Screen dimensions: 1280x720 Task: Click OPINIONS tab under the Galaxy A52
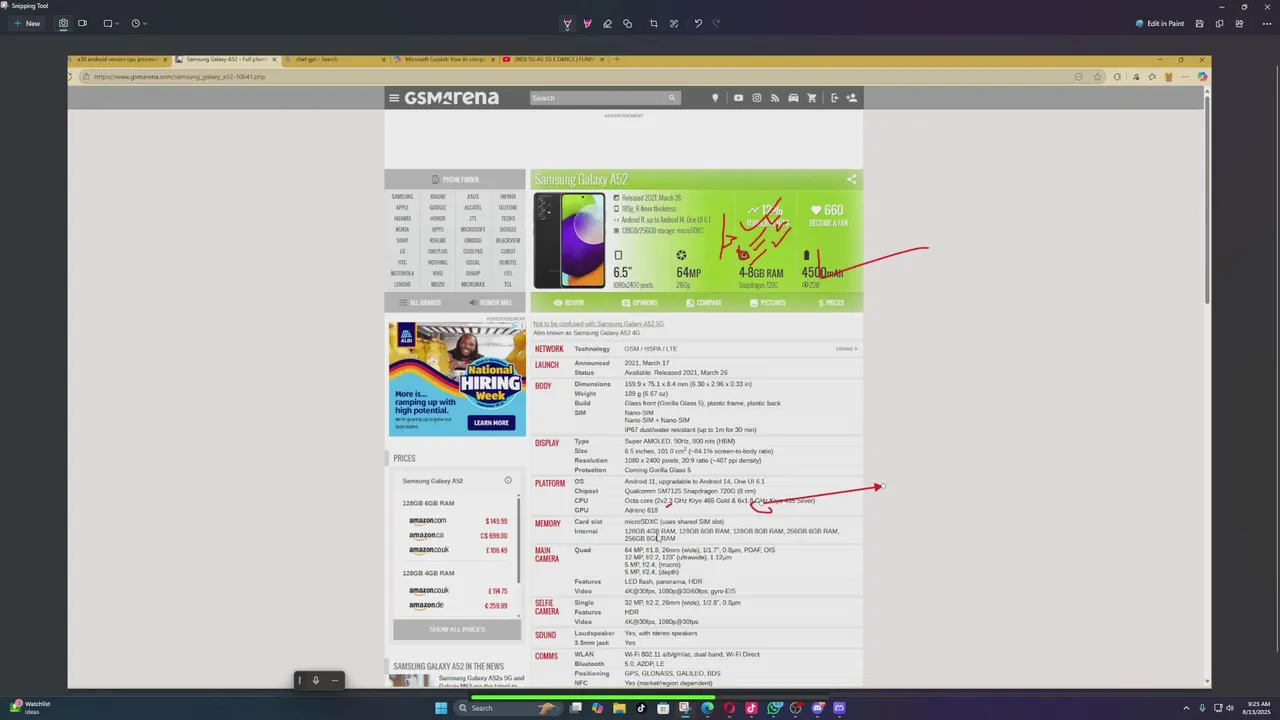pos(639,302)
